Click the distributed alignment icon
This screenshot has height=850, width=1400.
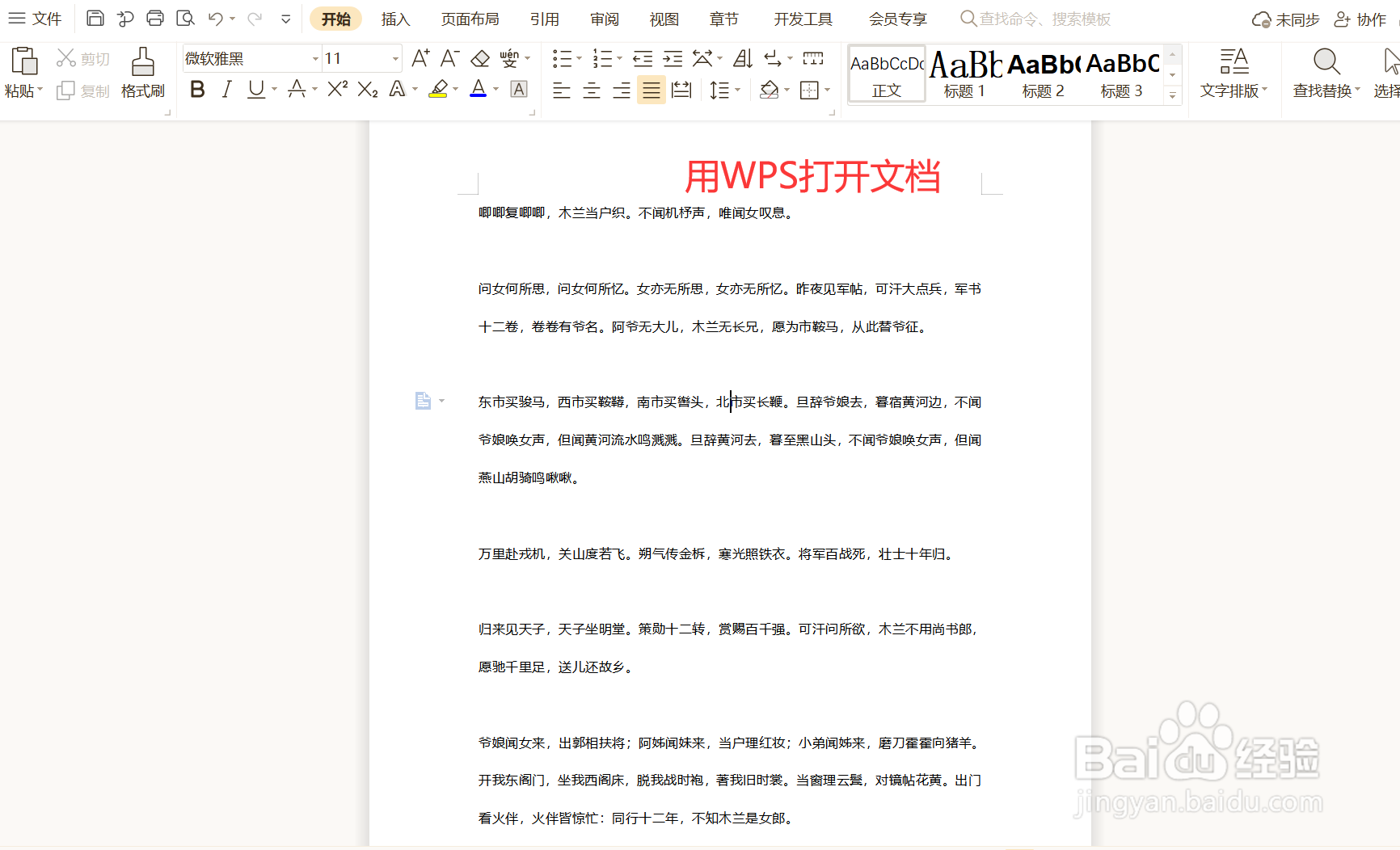pyautogui.click(x=681, y=90)
